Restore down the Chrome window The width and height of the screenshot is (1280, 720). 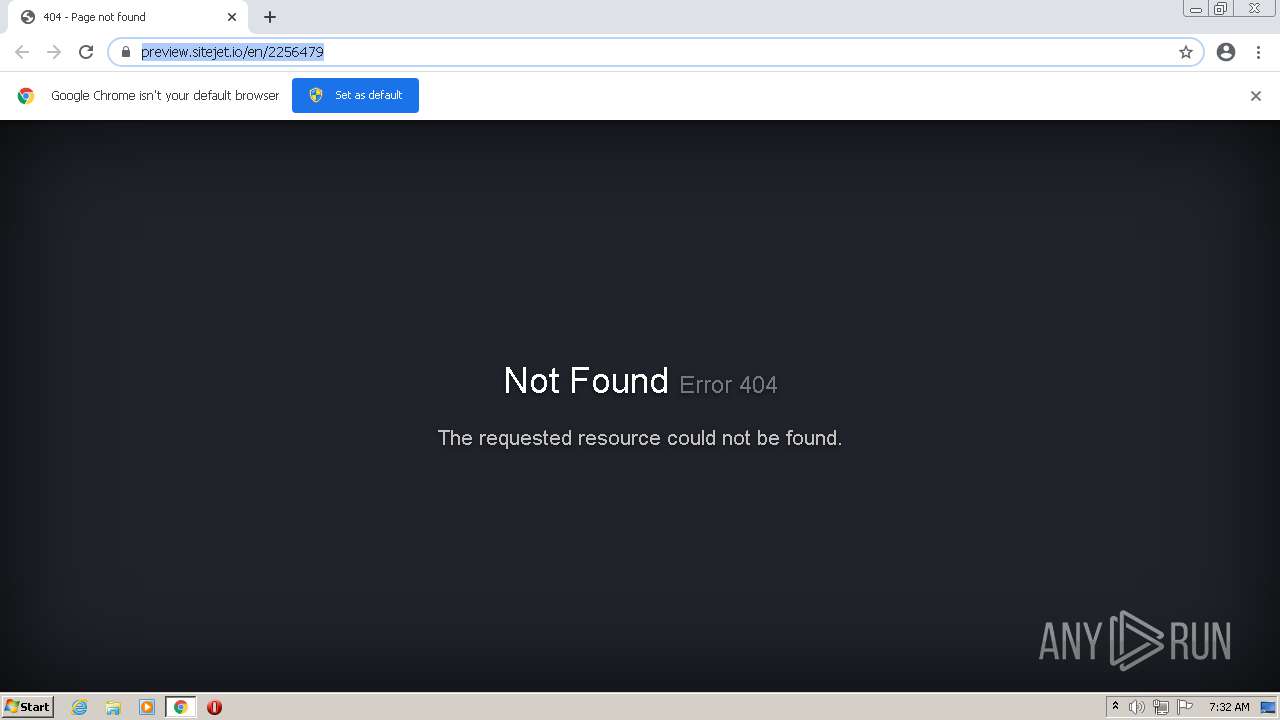(1221, 9)
